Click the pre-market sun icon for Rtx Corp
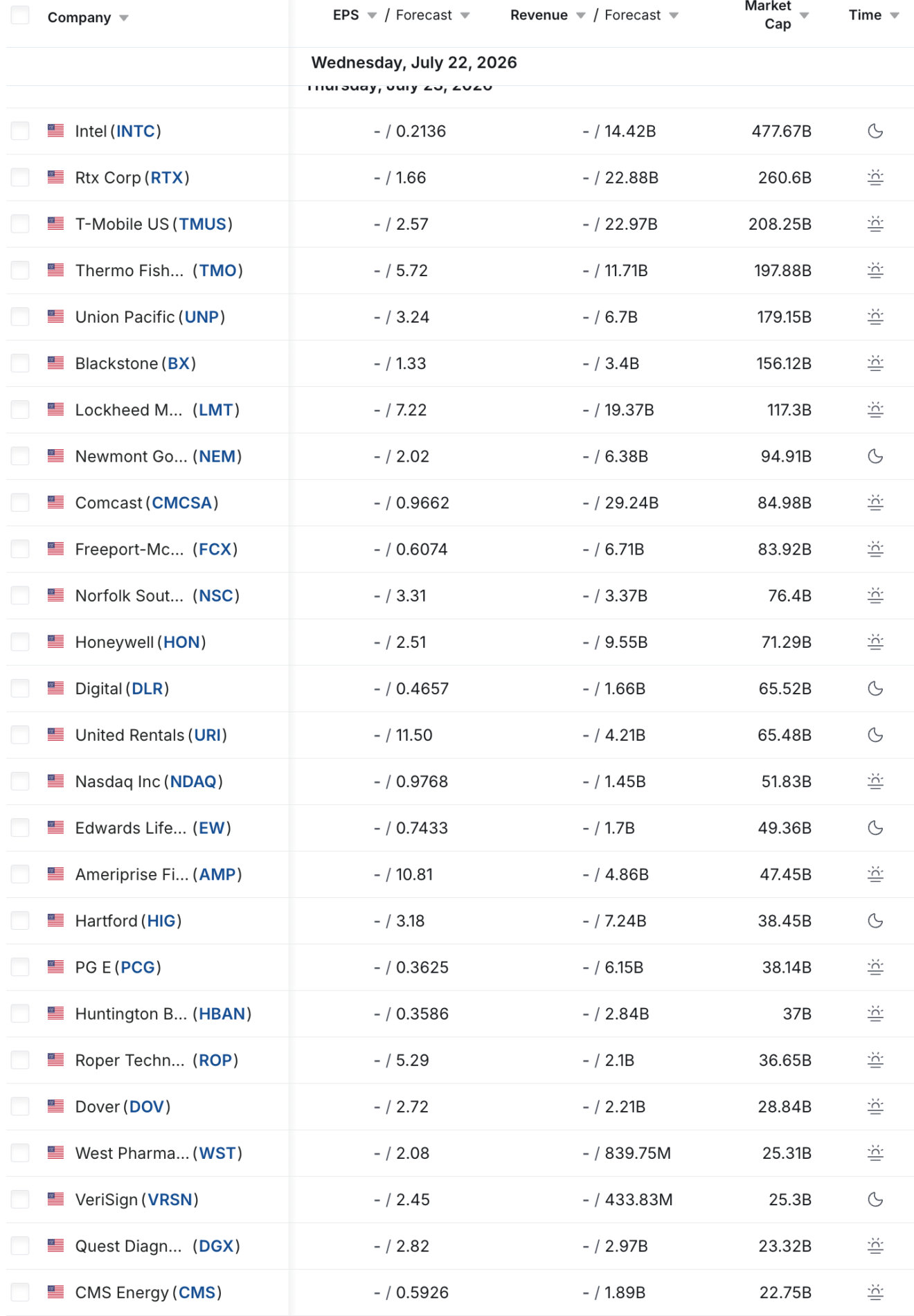 pos(875,177)
